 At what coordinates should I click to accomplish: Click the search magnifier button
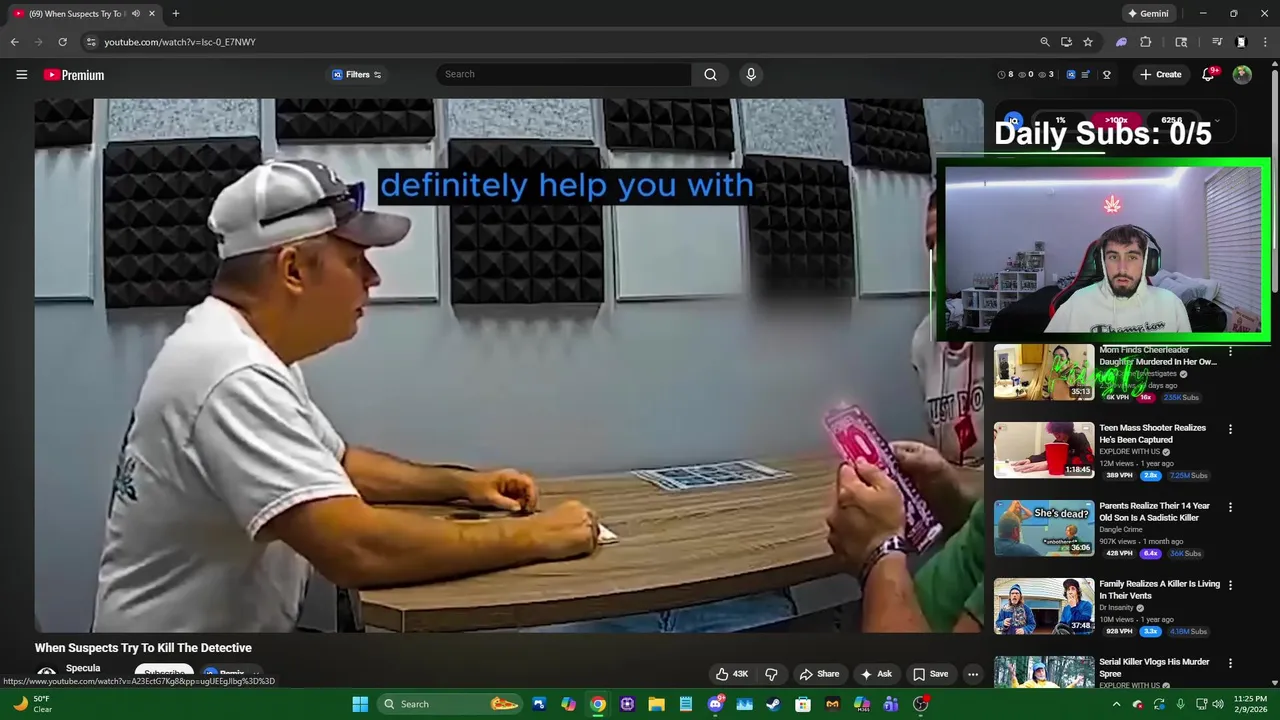click(x=710, y=74)
